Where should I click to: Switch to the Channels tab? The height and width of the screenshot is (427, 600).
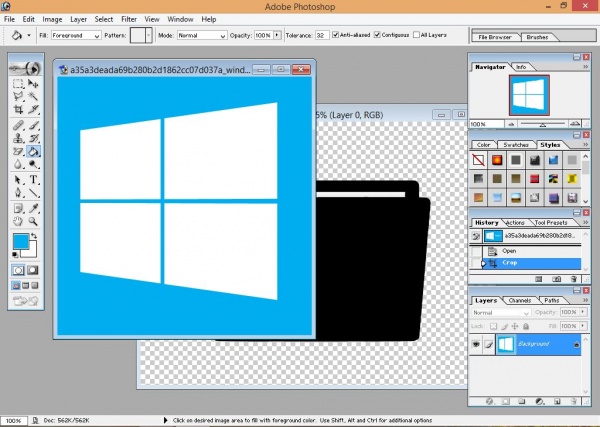pos(520,300)
